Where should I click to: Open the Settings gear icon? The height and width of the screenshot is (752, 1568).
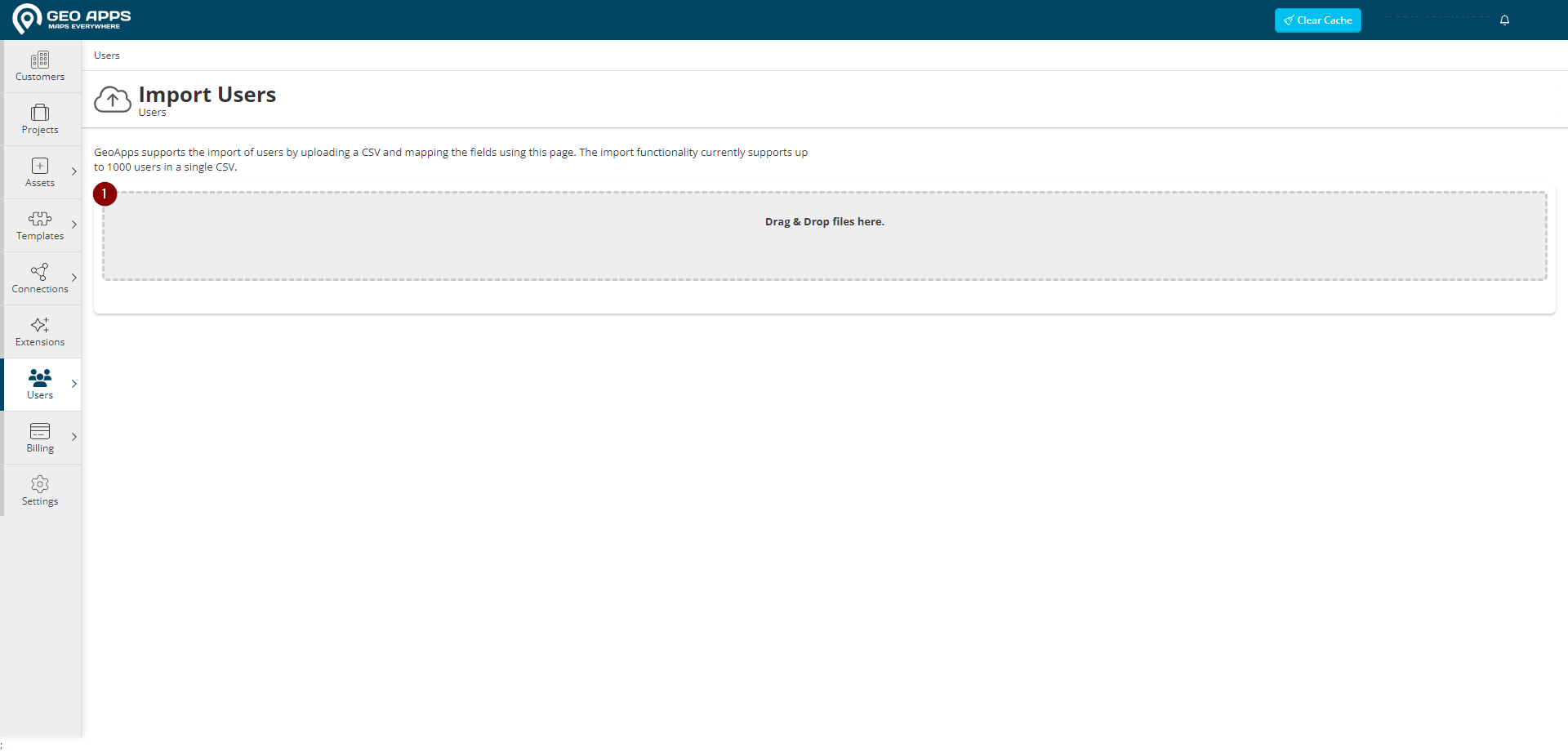[x=40, y=484]
